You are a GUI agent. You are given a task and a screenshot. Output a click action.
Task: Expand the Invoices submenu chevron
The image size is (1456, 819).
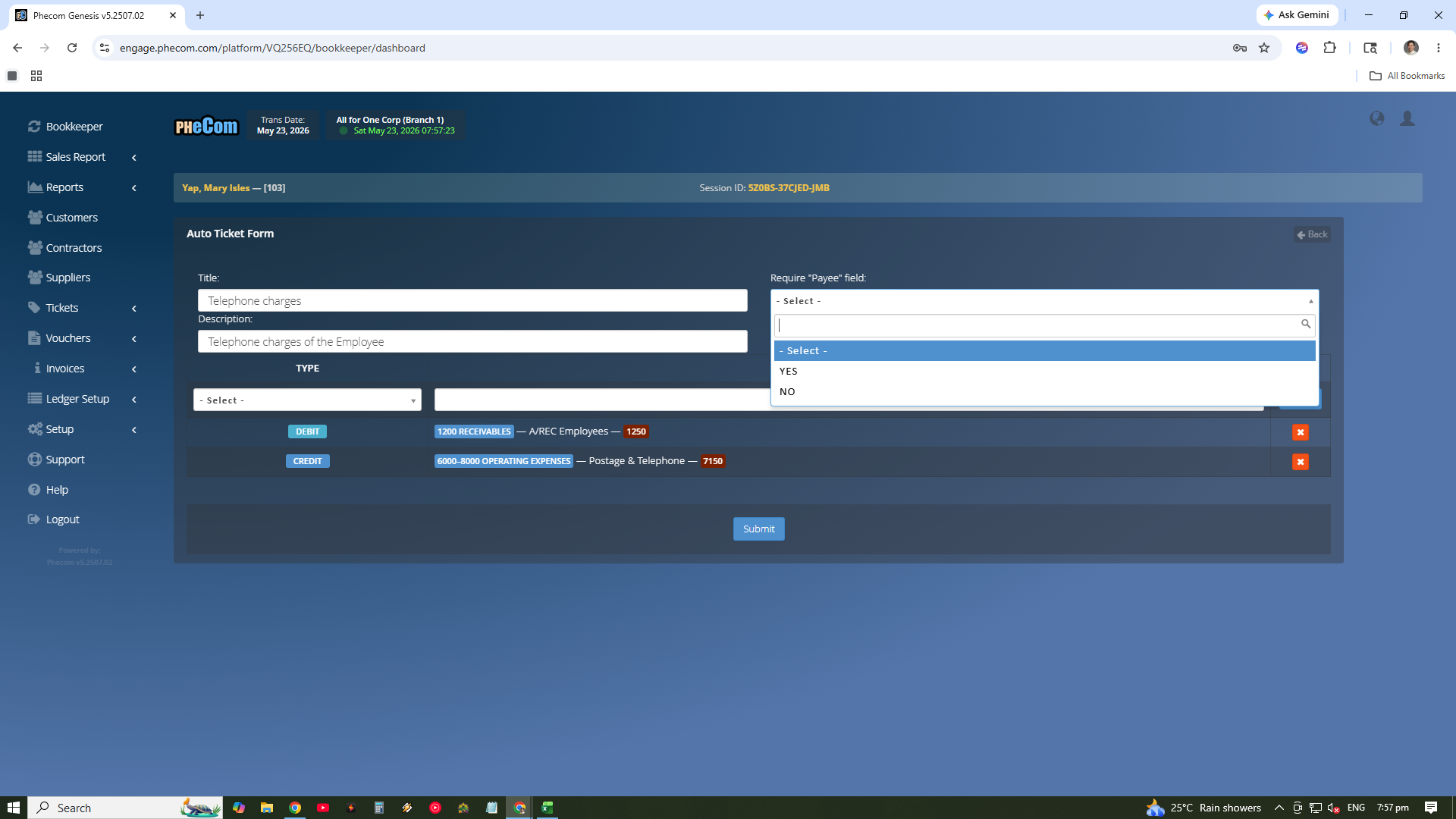pyautogui.click(x=134, y=369)
